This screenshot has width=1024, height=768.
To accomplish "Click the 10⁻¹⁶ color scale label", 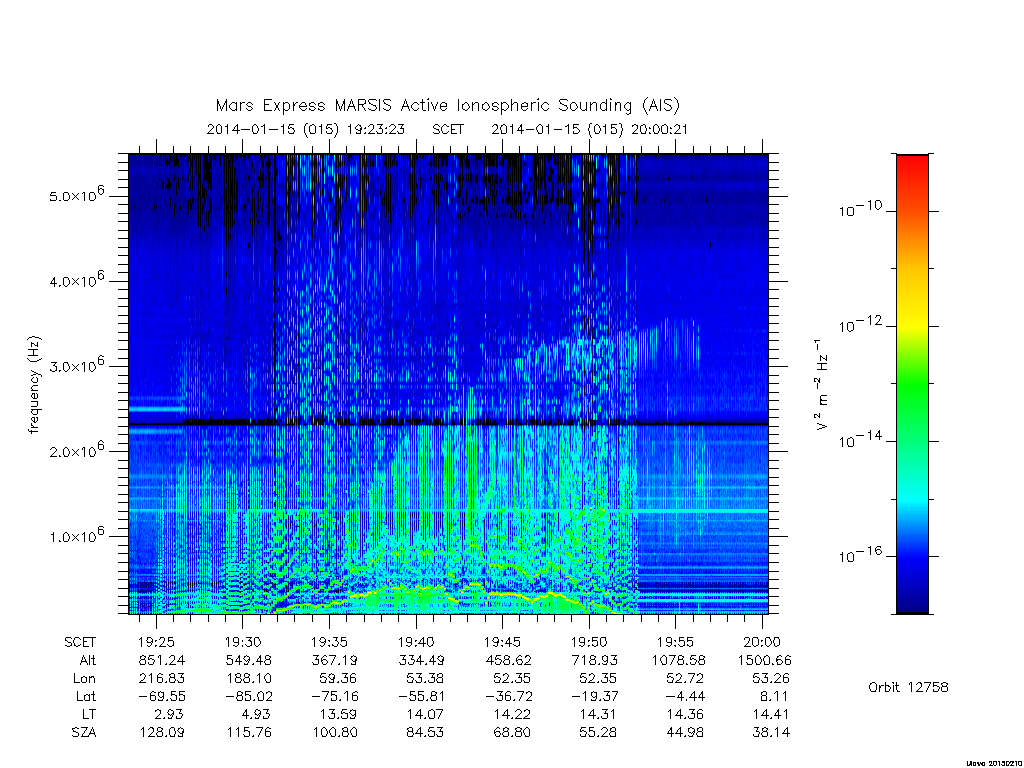I will (860, 554).
